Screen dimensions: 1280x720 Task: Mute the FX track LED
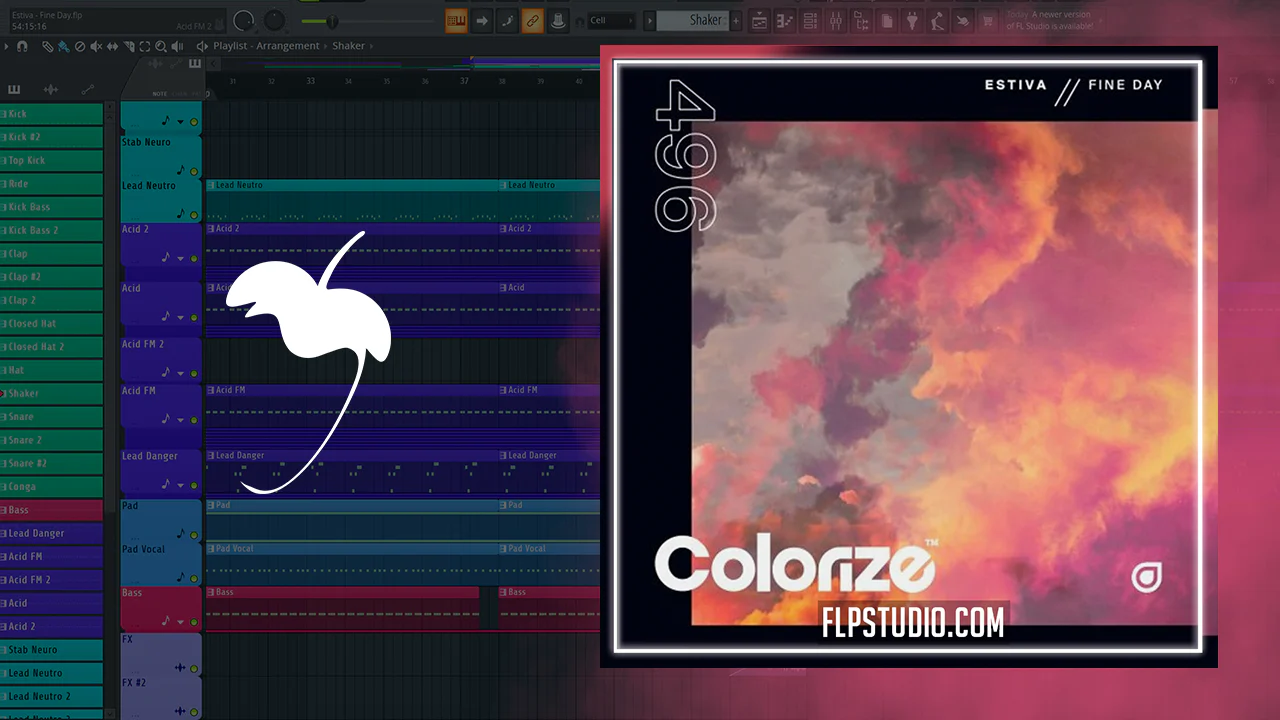click(x=194, y=668)
